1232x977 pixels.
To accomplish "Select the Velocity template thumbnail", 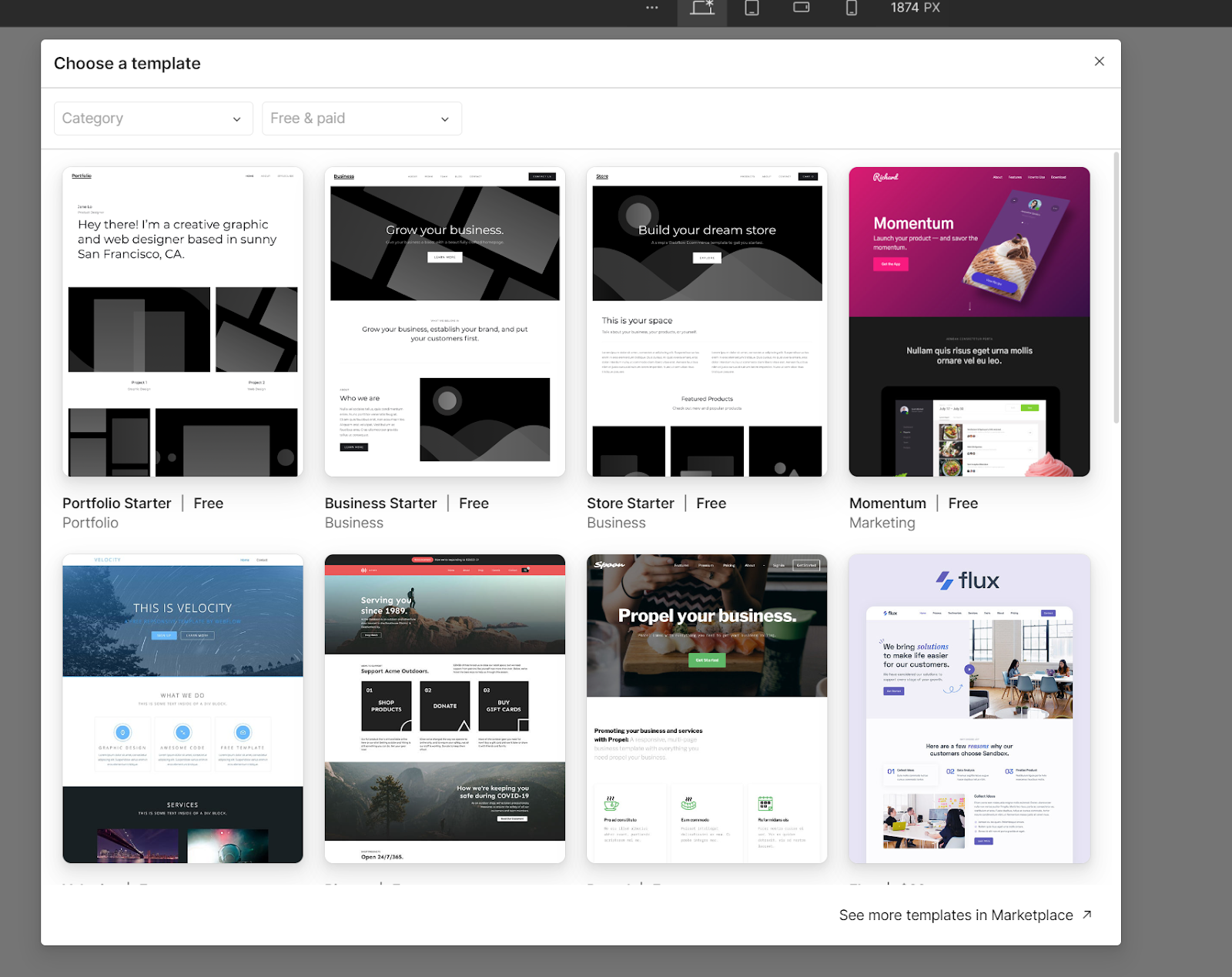I will tap(182, 708).
